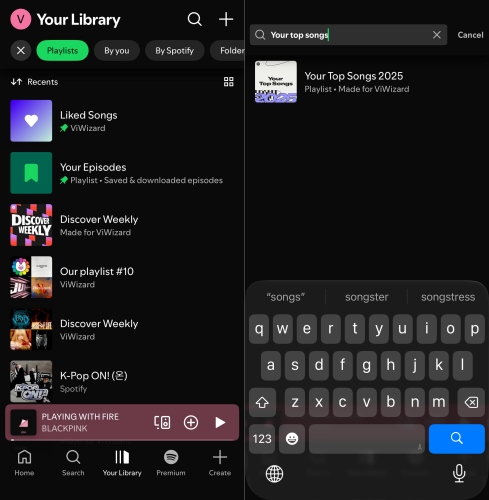Go to the Home tab
489x500 pixels.
click(x=24, y=463)
